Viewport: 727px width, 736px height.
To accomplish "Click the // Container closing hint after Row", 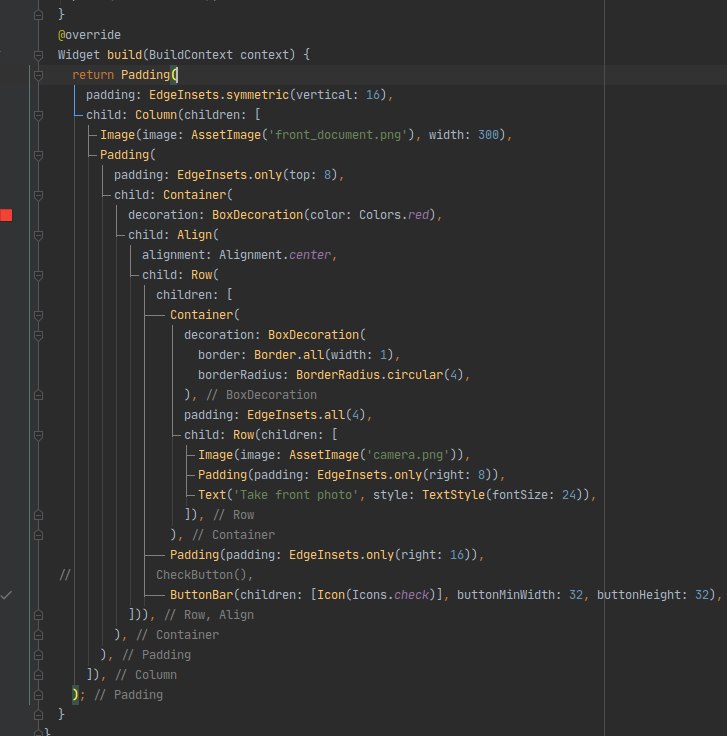I will [234, 535].
